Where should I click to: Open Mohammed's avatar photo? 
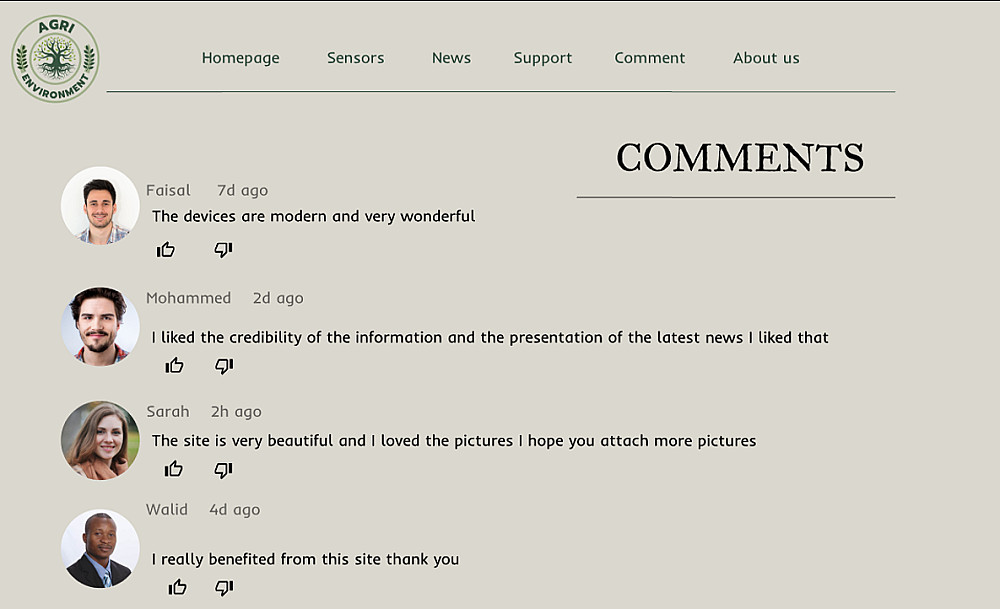click(x=100, y=326)
